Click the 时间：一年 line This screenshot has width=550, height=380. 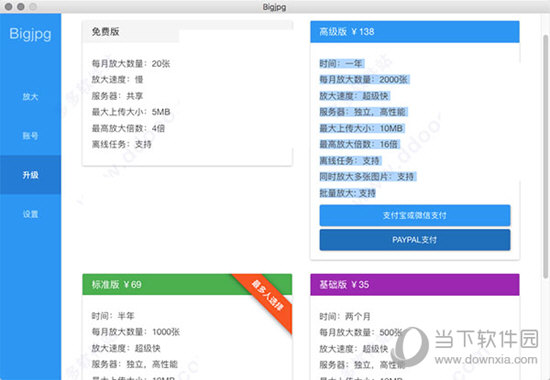click(341, 64)
